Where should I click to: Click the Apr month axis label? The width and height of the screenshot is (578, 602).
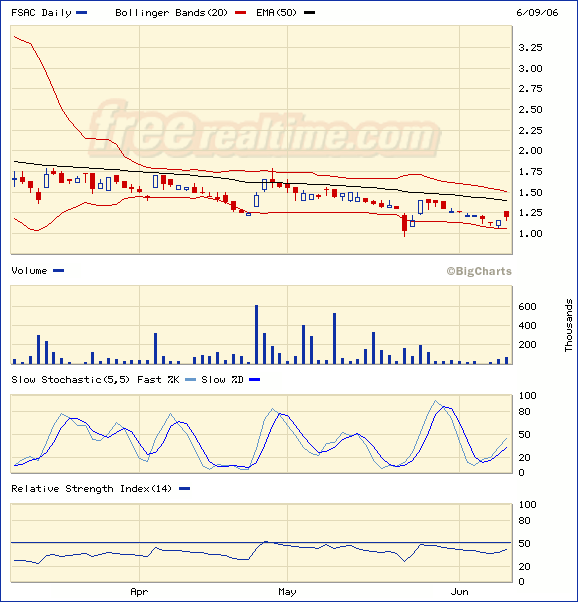point(139,592)
